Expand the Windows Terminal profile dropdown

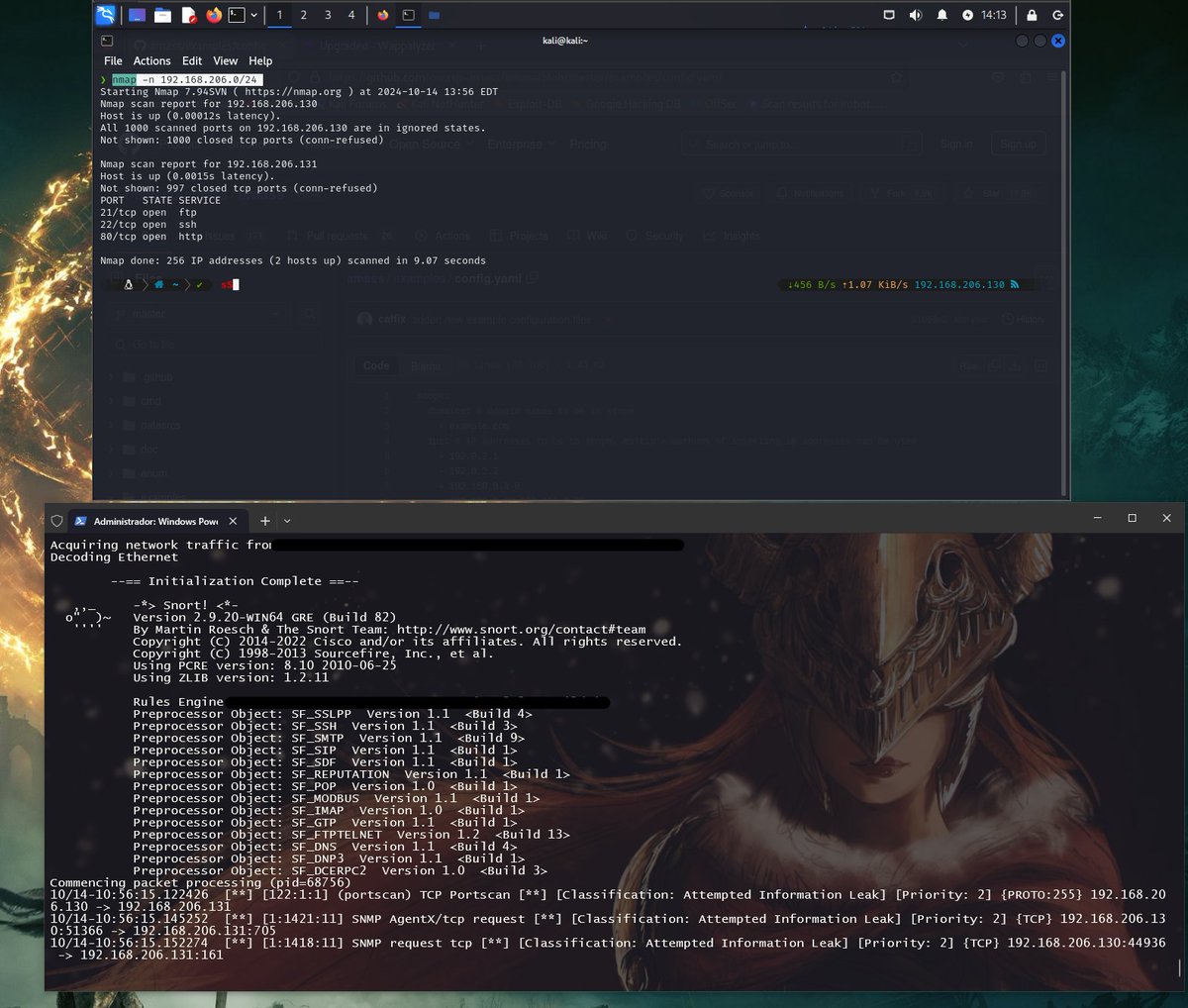click(287, 521)
